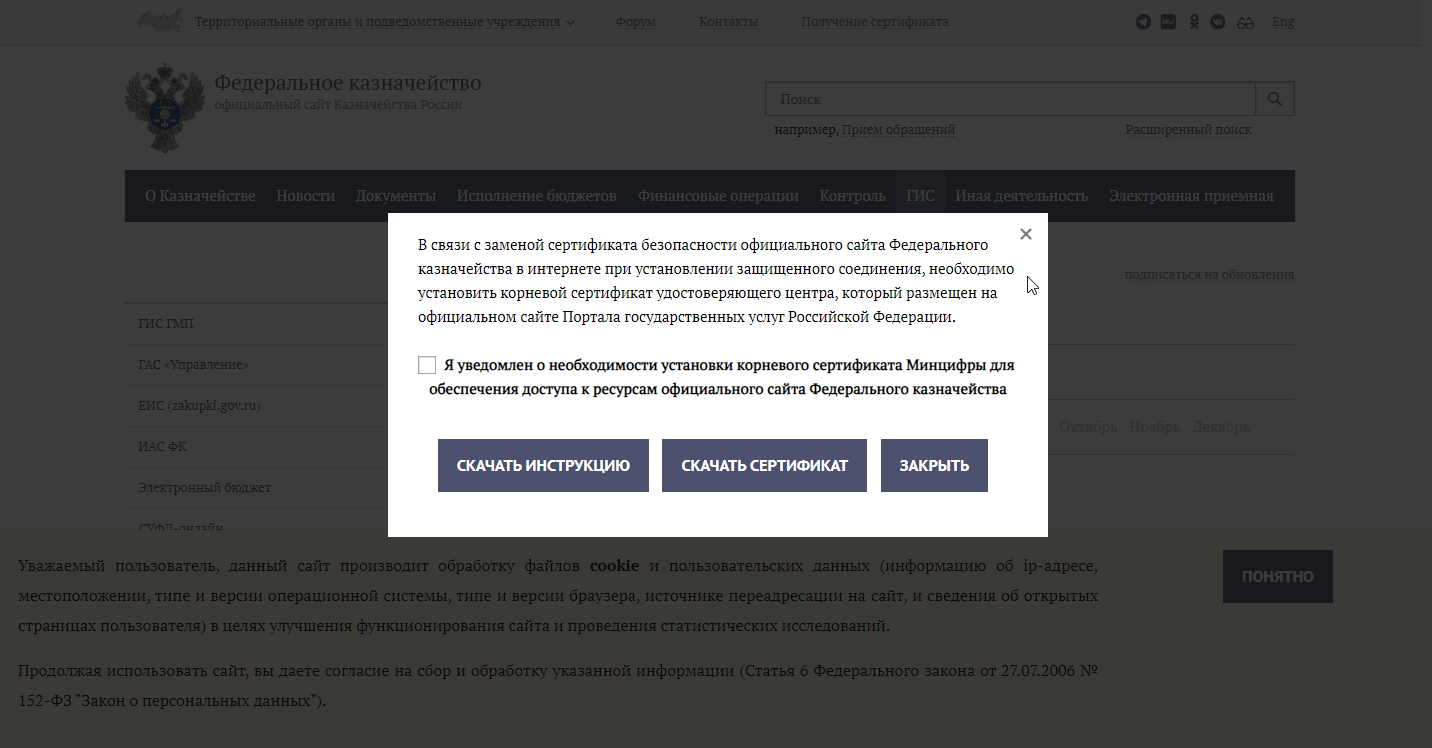
Task: Tick the Минцифры certificate acknowledgement checkbox
Action: click(427, 365)
